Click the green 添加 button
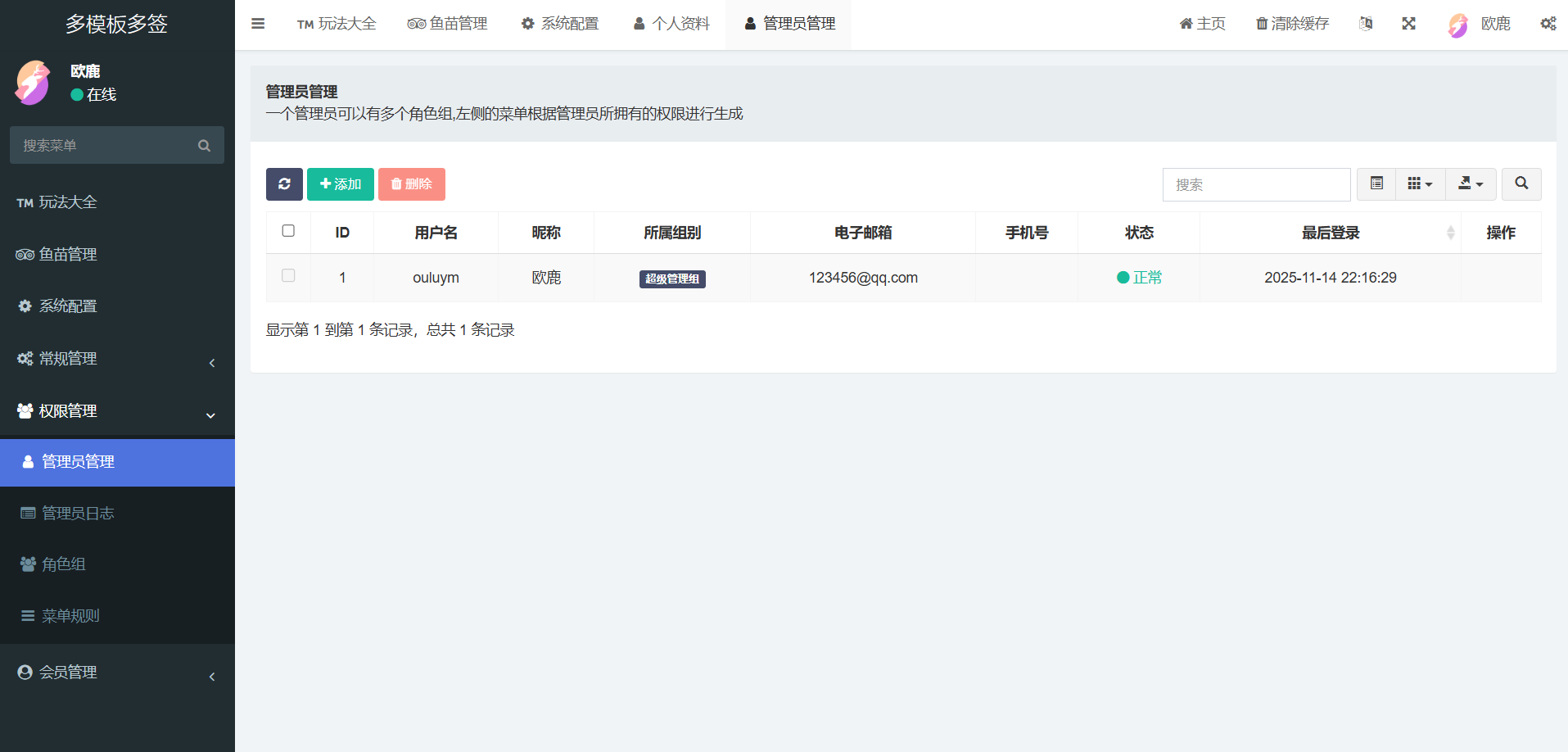Image resolution: width=1568 pixels, height=752 pixels. pyautogui.click(x=341, y=184)
